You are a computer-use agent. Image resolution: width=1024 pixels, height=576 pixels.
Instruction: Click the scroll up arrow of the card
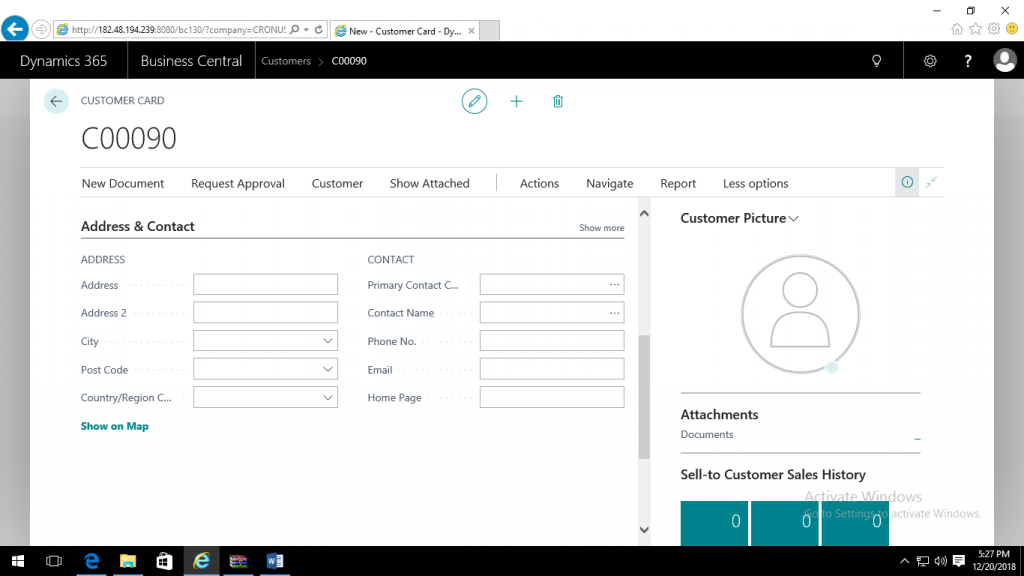point(644,214)
